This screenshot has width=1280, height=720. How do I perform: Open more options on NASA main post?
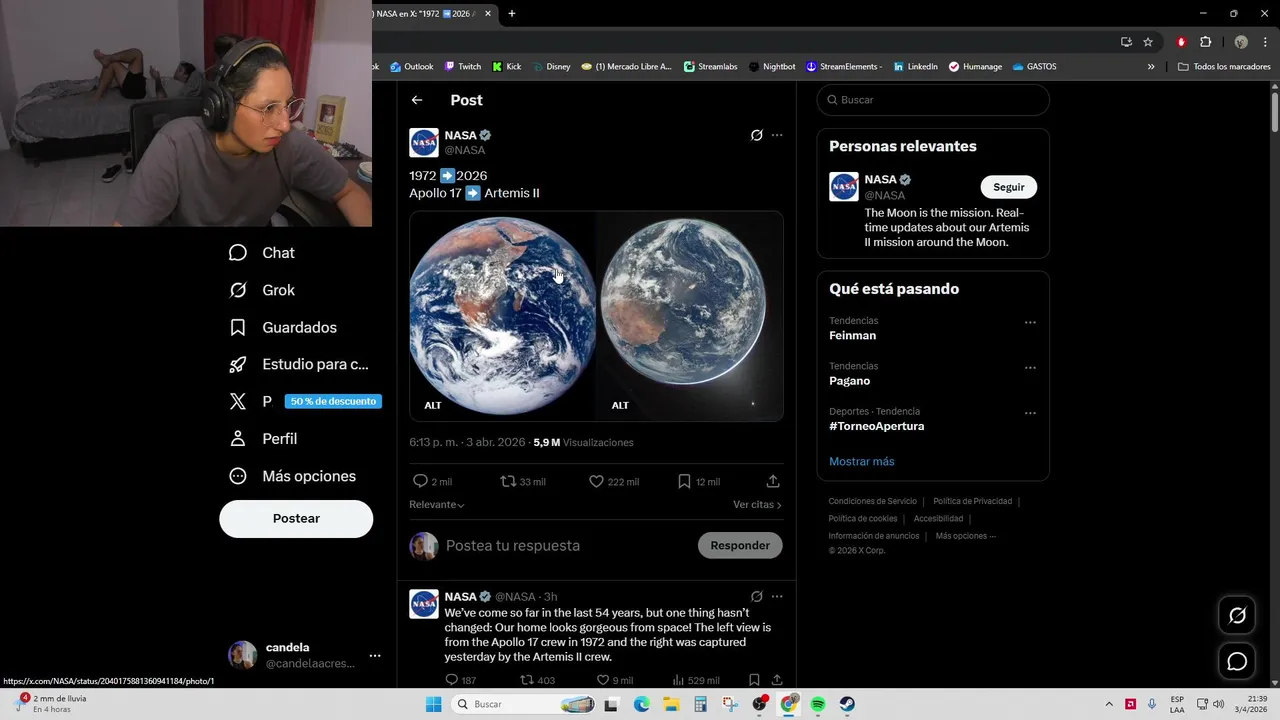click(x=777, y=135)
